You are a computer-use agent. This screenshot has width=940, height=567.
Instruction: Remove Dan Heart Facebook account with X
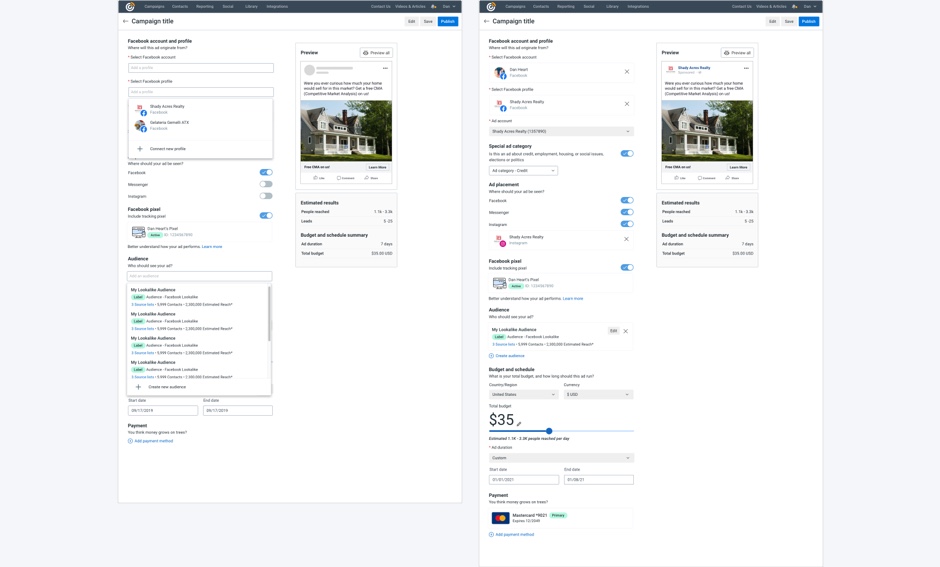coord(627,72)
